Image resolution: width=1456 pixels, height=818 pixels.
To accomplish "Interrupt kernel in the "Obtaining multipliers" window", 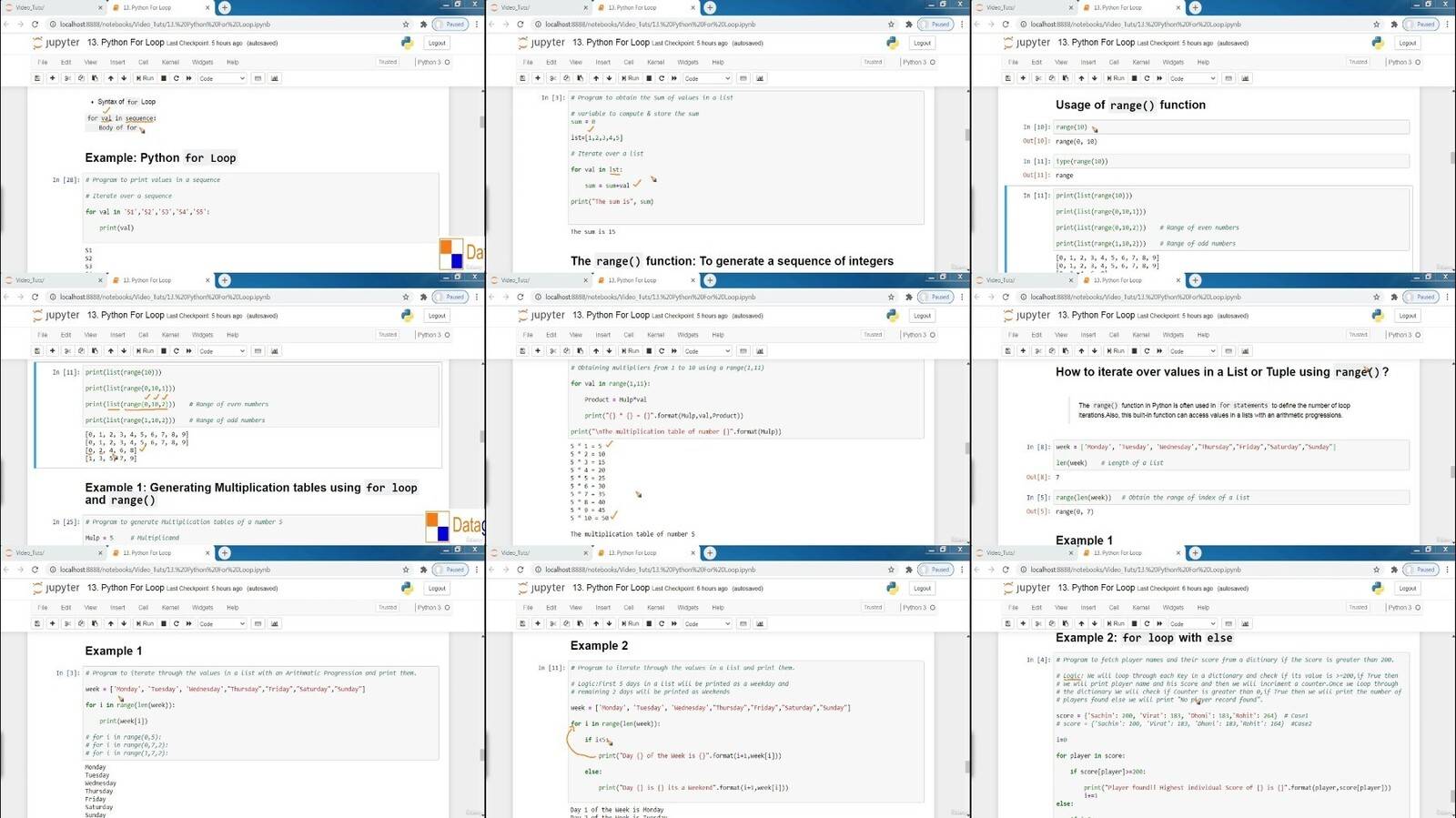I will [x=649, y=351].
